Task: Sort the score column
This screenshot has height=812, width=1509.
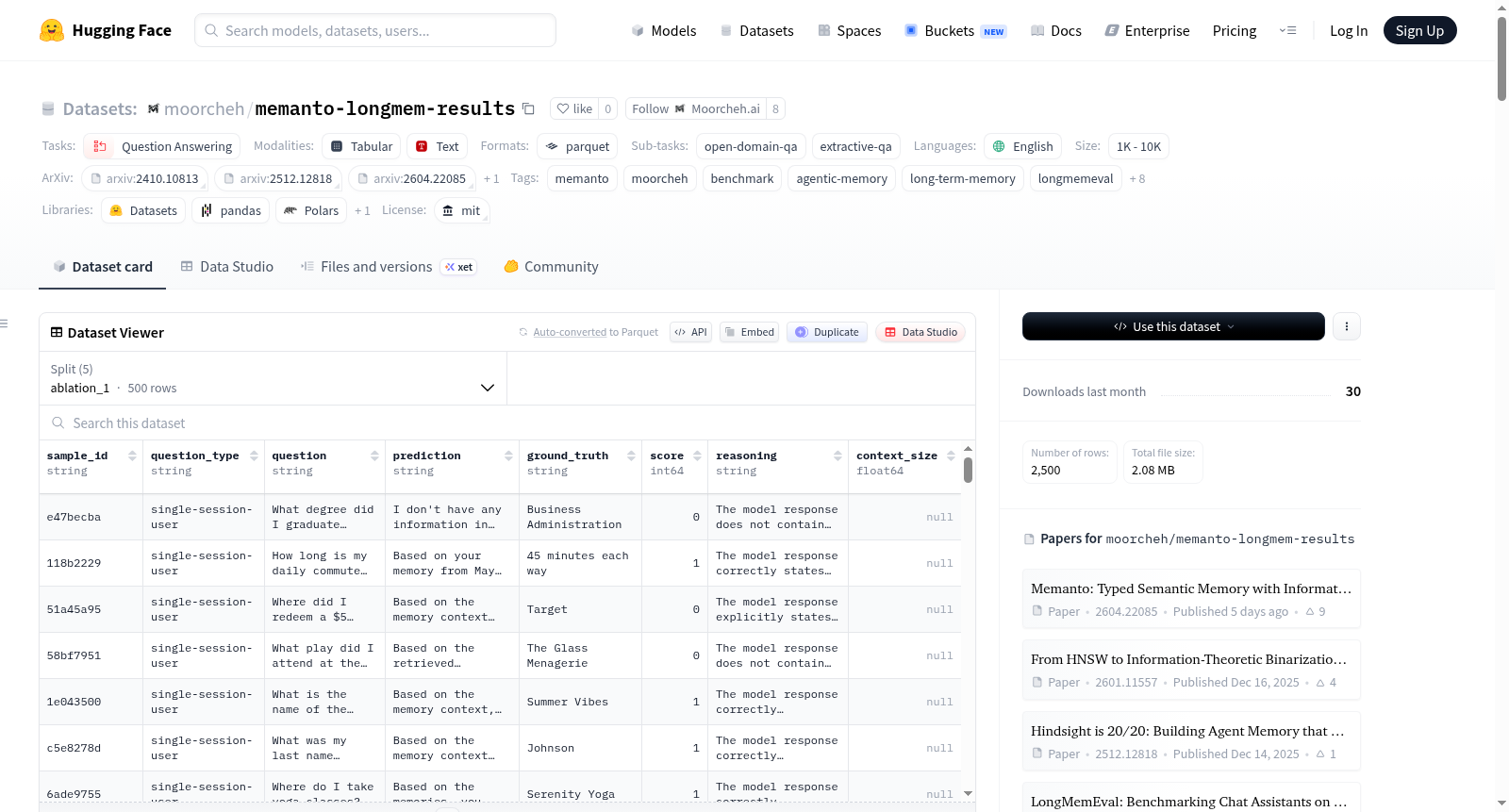Action: pos(697,456)
